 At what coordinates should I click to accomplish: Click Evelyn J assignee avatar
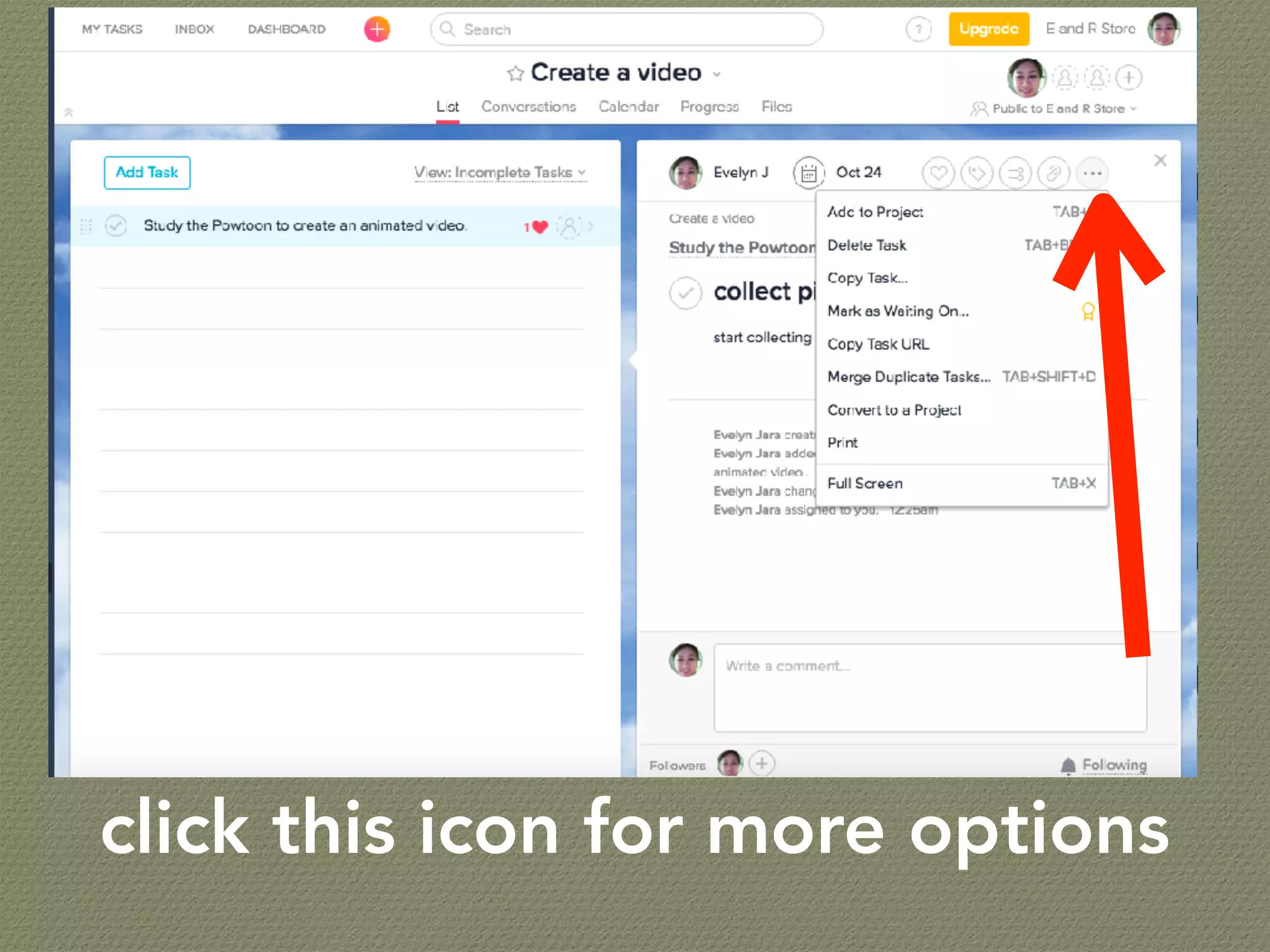pyautogui.click(x=685, y=172)
